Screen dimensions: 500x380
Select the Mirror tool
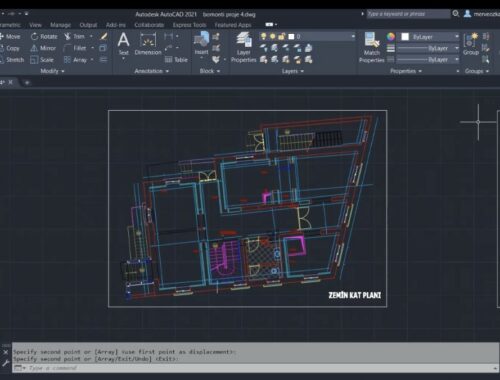click(x=43, y=48)
